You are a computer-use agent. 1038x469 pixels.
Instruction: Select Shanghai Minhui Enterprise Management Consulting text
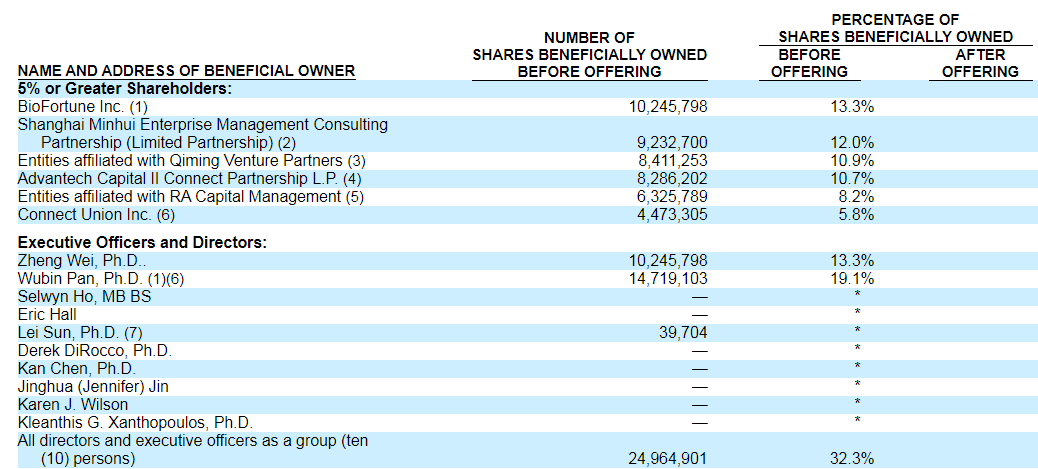(x=203, y=125)
